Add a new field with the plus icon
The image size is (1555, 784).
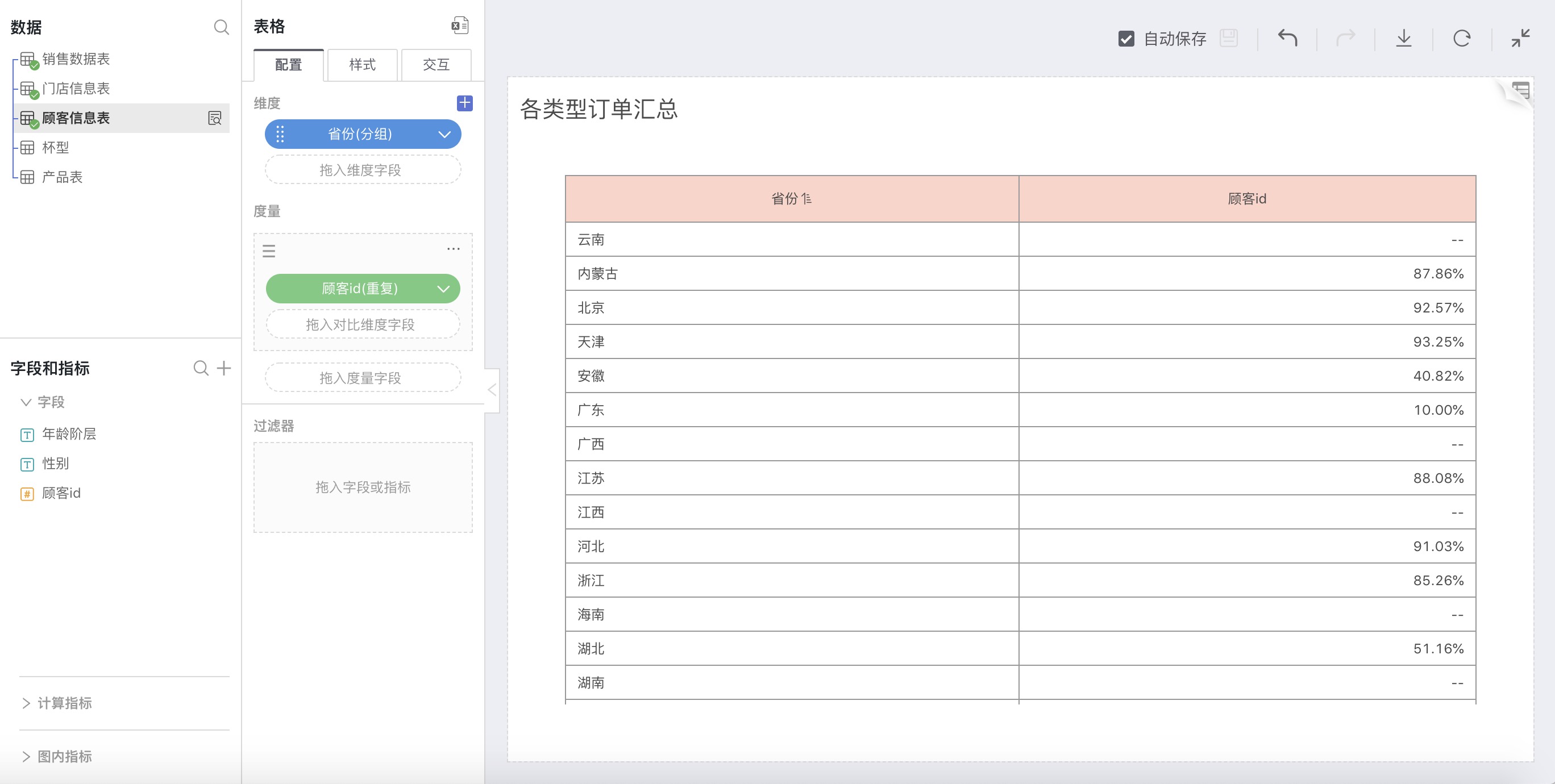point(224,368)
